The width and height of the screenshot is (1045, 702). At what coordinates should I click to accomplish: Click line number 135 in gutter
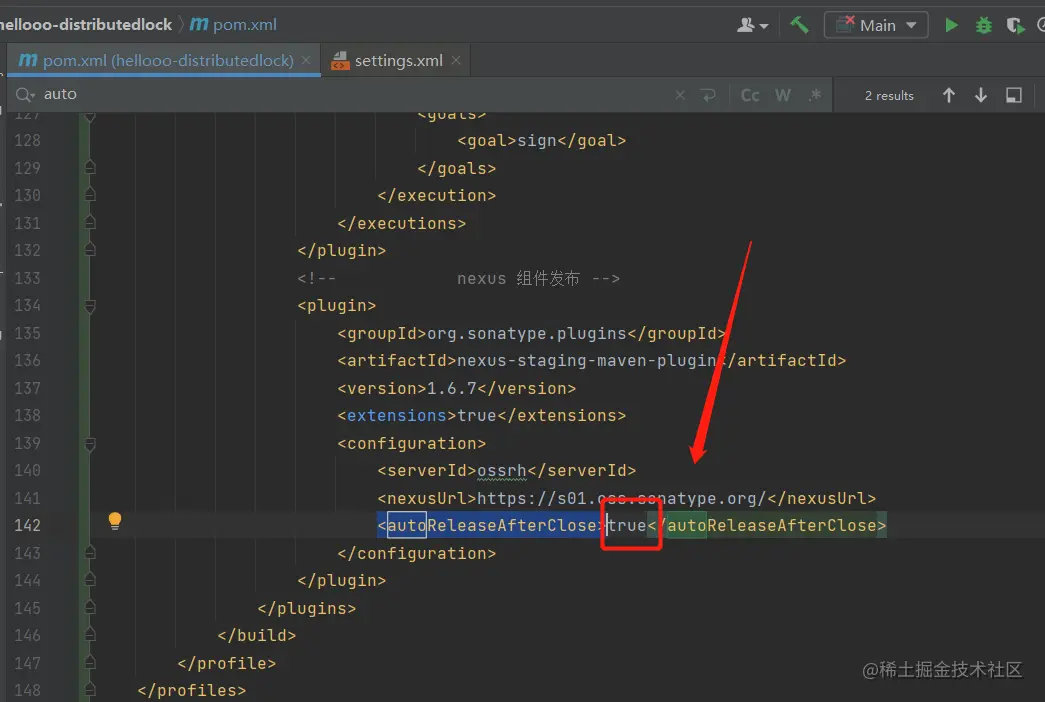tap(27, 333)
